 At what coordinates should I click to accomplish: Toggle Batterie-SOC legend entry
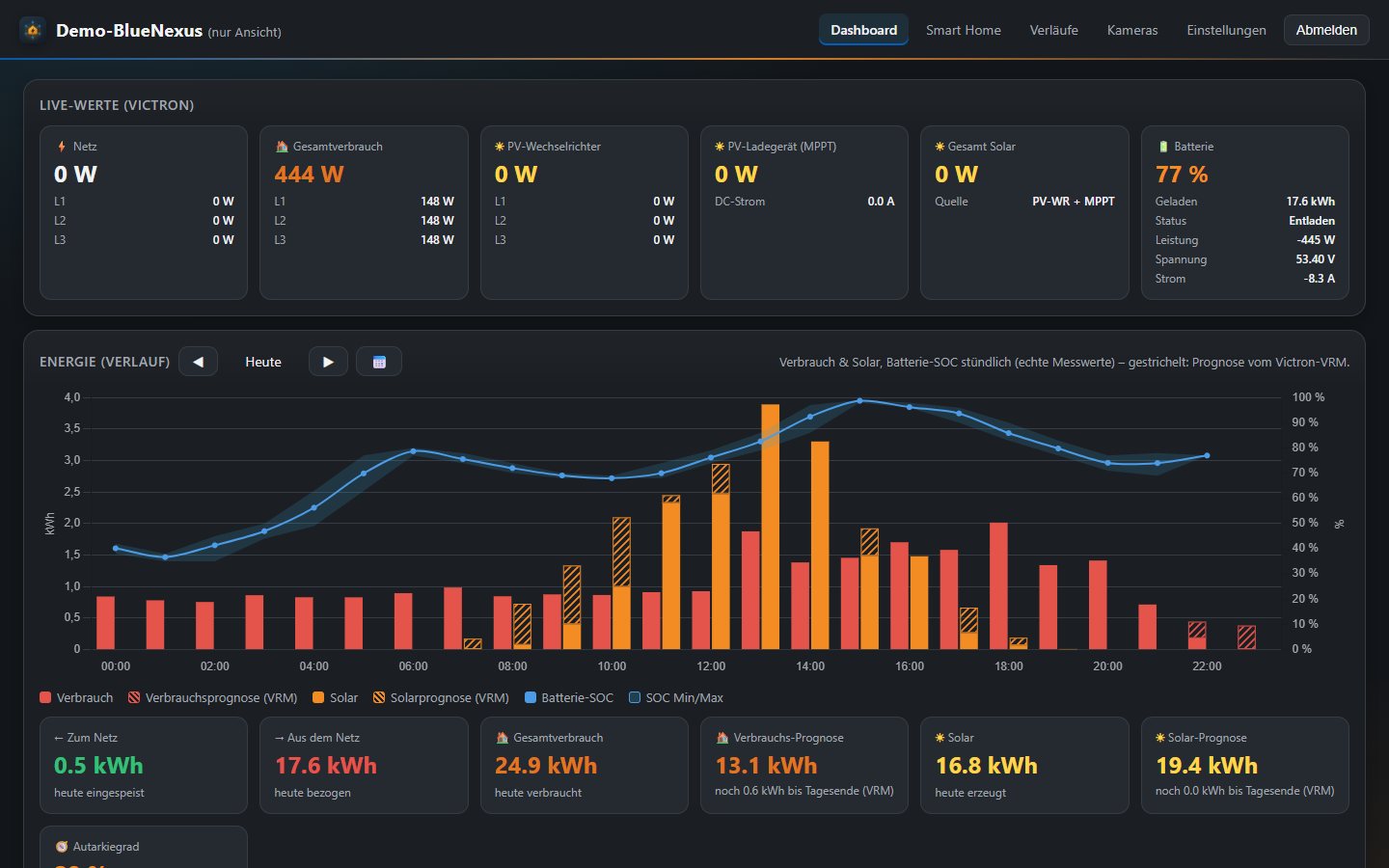569,697
